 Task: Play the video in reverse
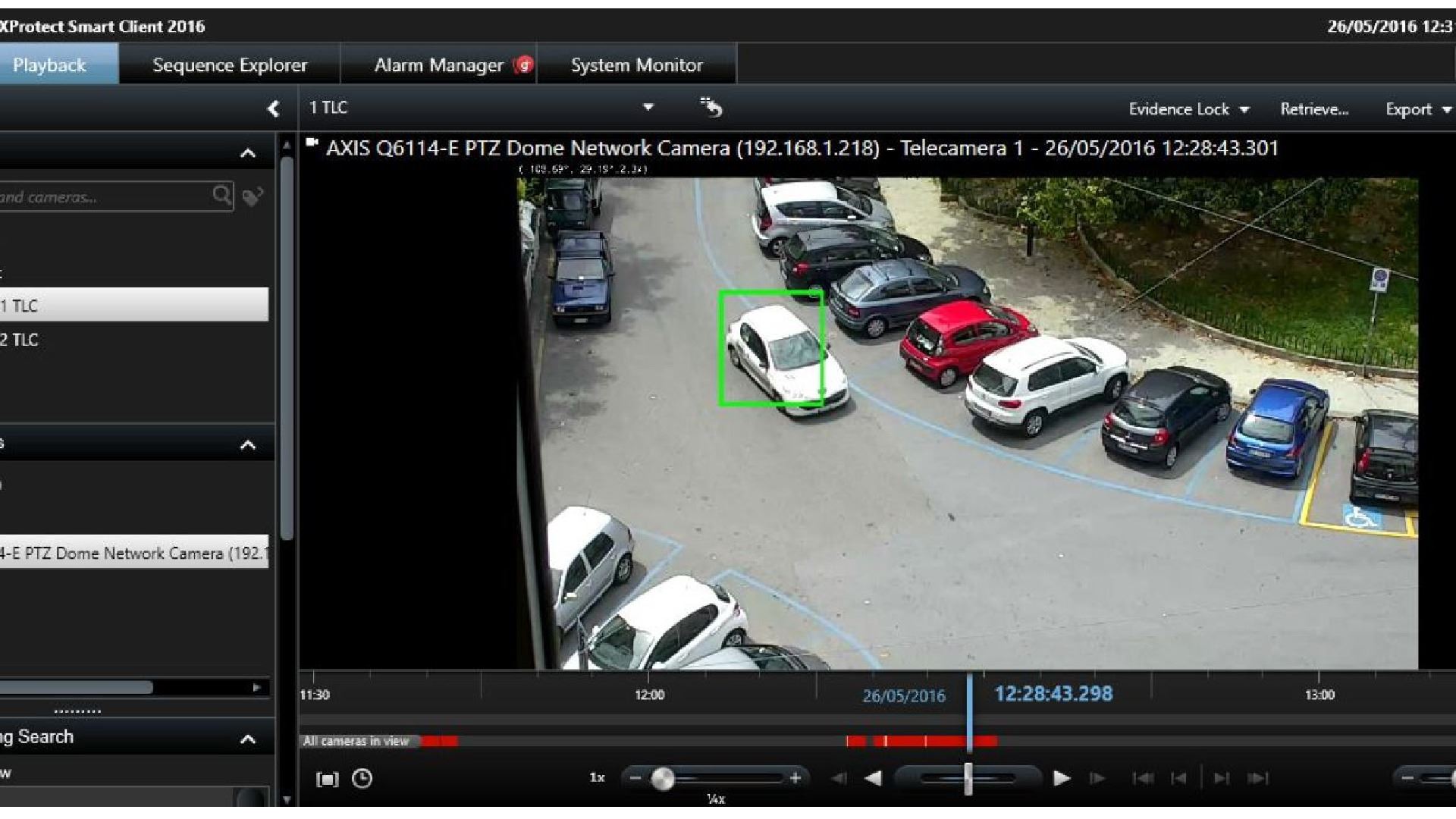[x=874, y=778]
